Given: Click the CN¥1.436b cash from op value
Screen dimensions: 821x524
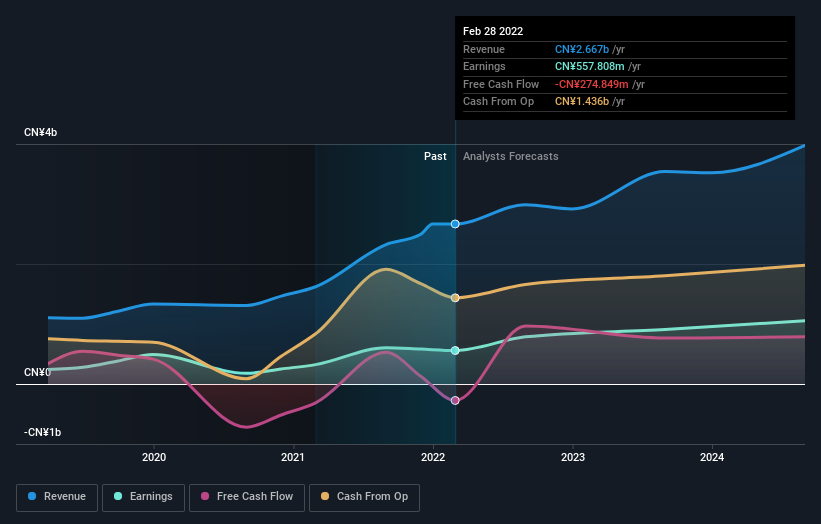Looking at the screenshot, I should (x=582, y=102).
